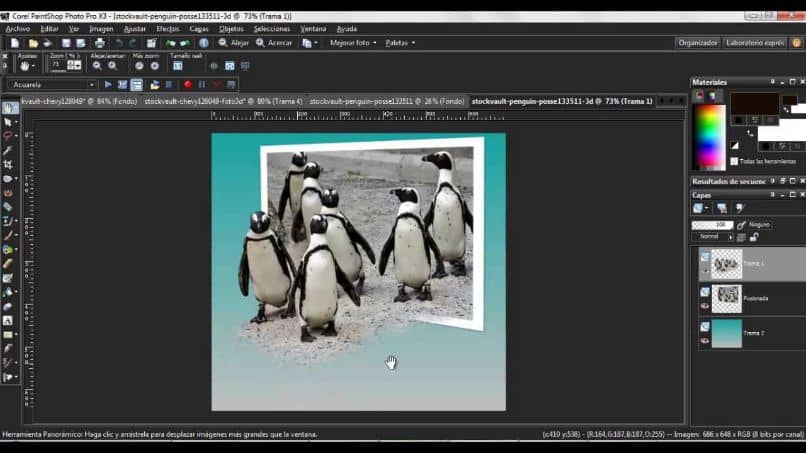Swap foreground and background materials arrow

(750, 133)
